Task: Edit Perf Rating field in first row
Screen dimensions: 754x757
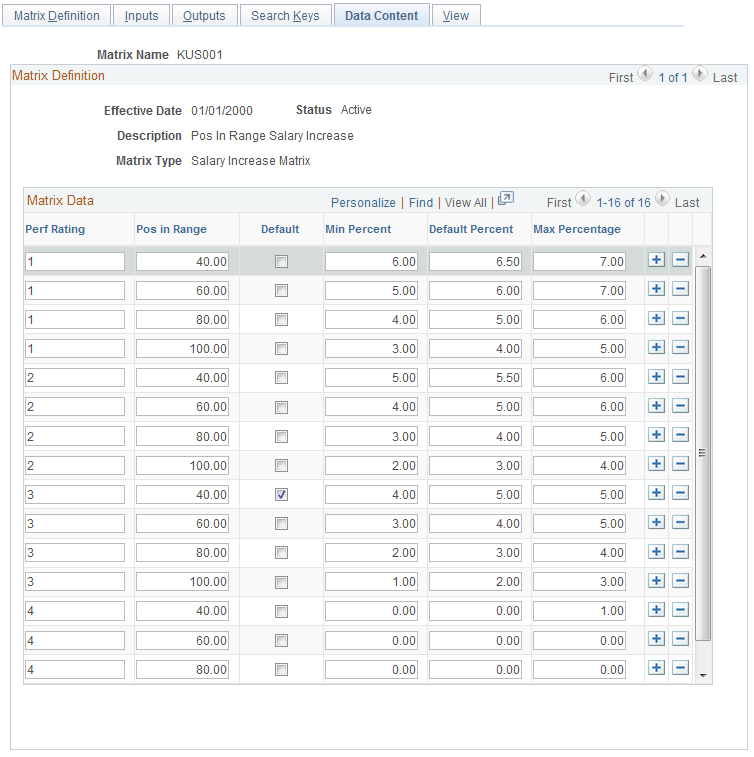Action: tap(75, 262)
